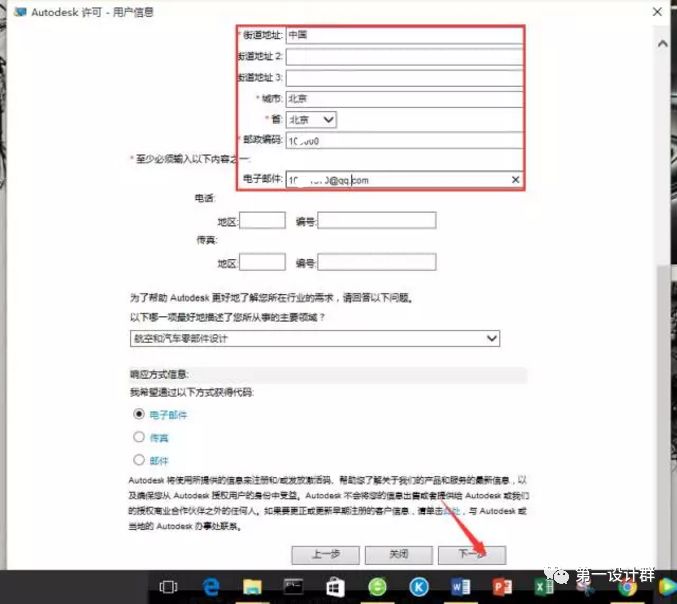Click the 响应方式信息 section heading
The width and height of the screenshot is (677, 604).
(159, 374)
